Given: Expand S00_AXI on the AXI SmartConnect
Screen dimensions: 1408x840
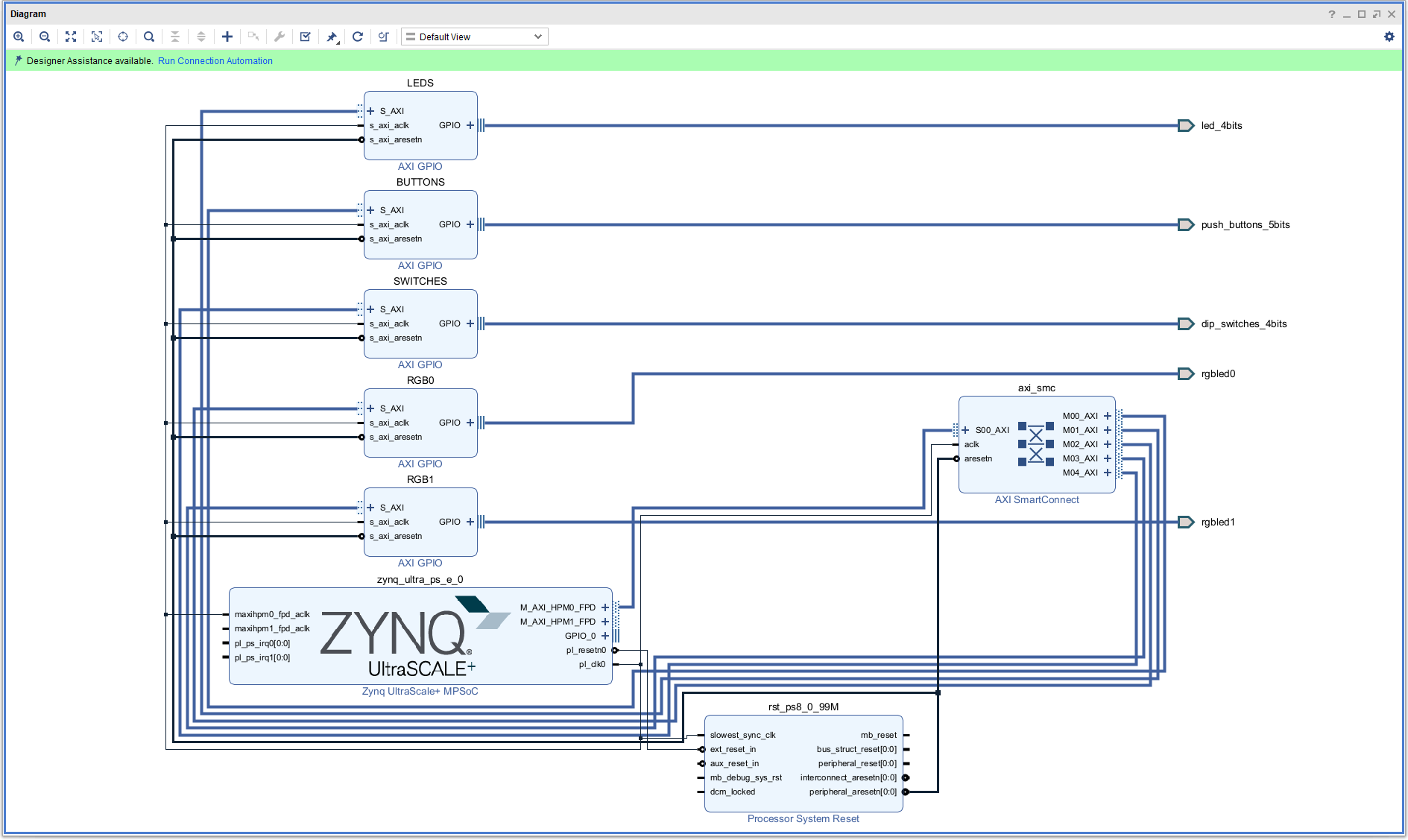Looking at the screenshot, I should [x=965, y=430].
